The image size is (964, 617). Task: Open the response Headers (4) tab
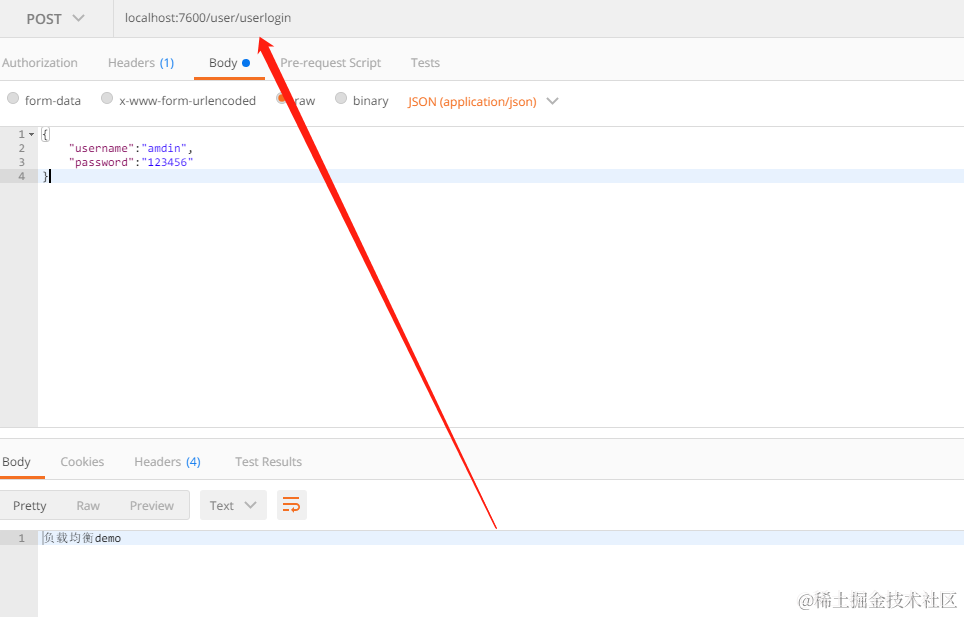(167, 462)
